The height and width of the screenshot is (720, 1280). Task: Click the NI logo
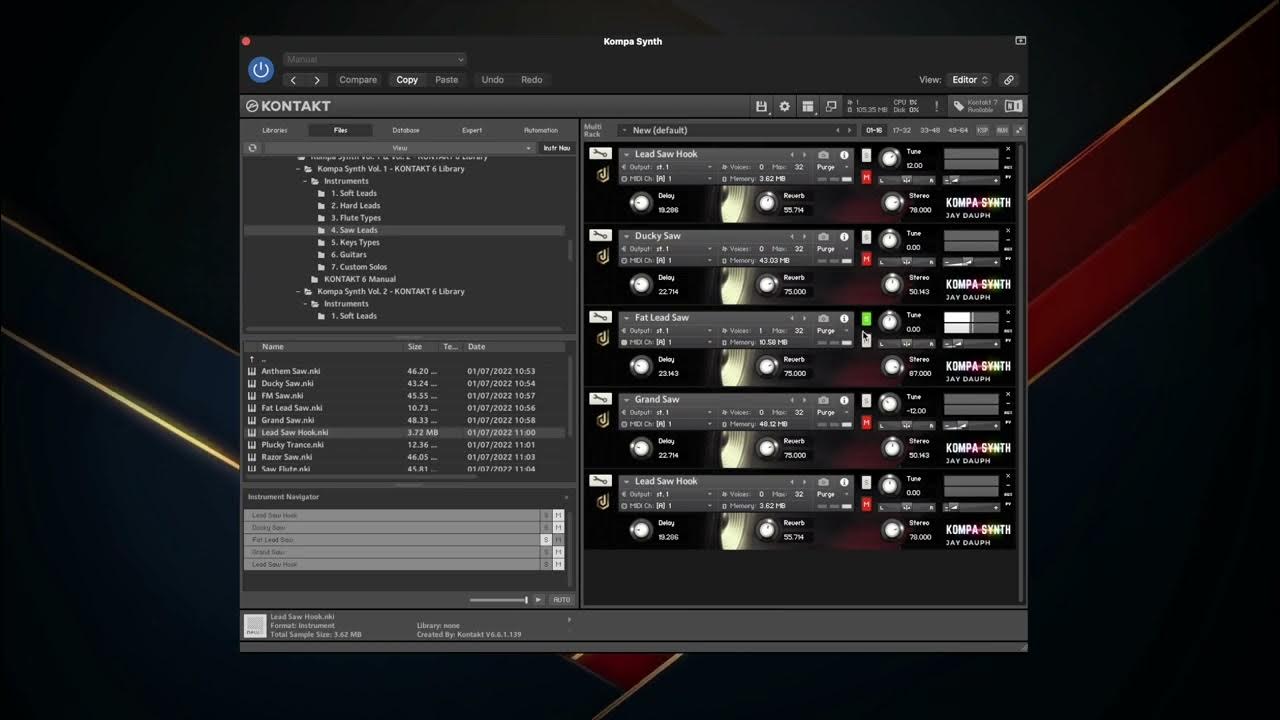tap(1013, 106)
